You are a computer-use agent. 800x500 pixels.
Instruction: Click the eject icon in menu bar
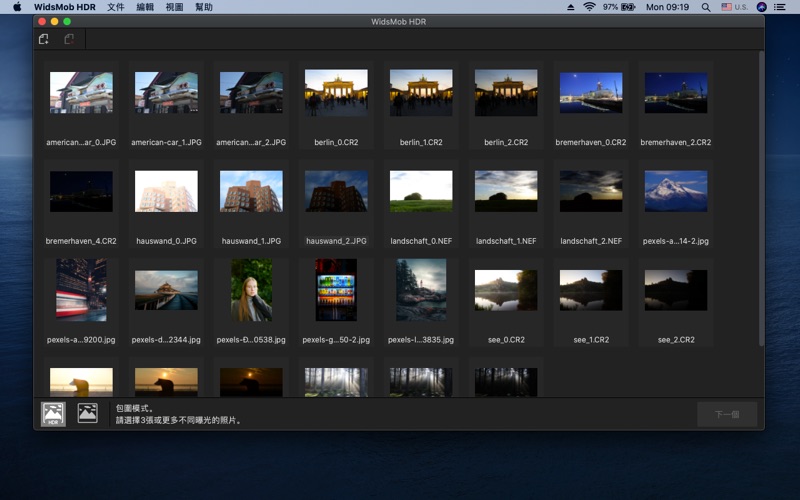coord(570,7)
